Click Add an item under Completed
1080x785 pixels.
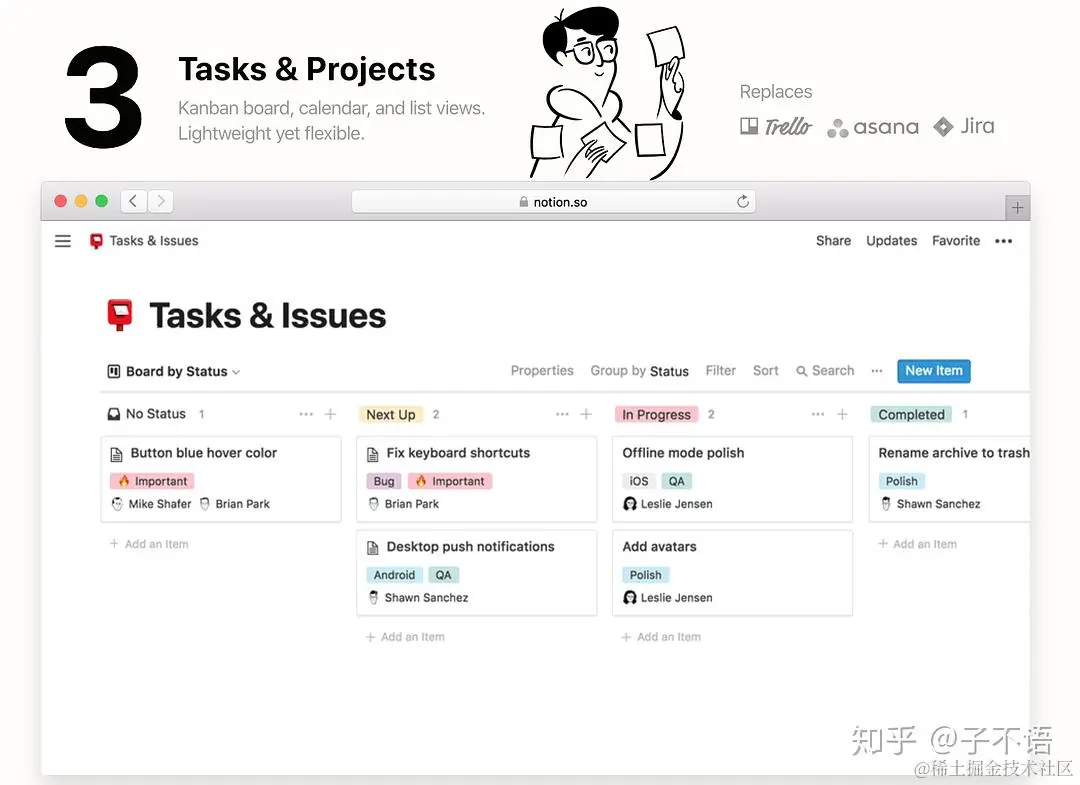pyautogui.click(x=917, y=544)
